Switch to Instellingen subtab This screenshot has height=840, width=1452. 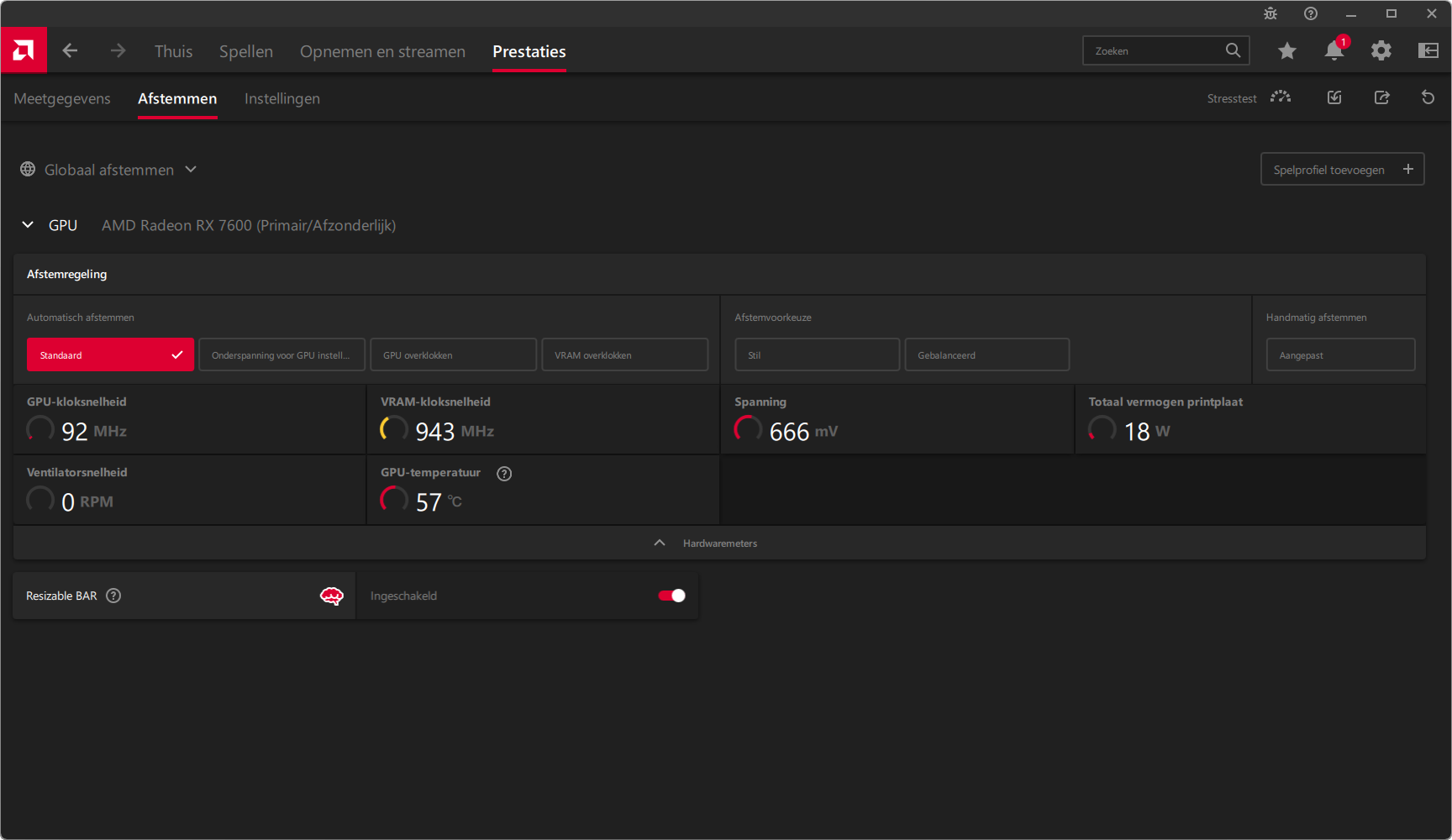[x=282, y=98]
